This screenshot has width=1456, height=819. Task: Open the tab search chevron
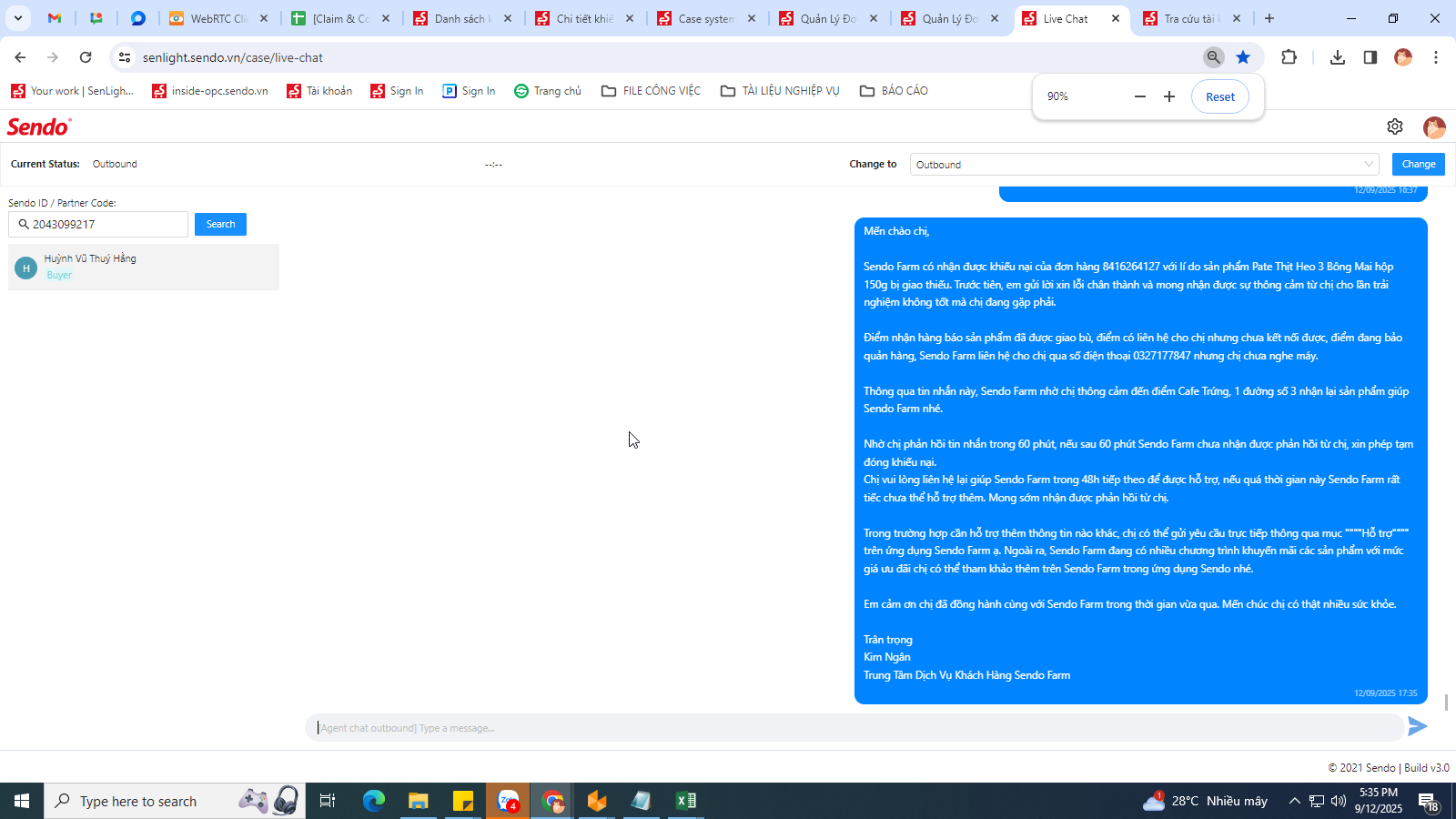click(x=17, y=18)
